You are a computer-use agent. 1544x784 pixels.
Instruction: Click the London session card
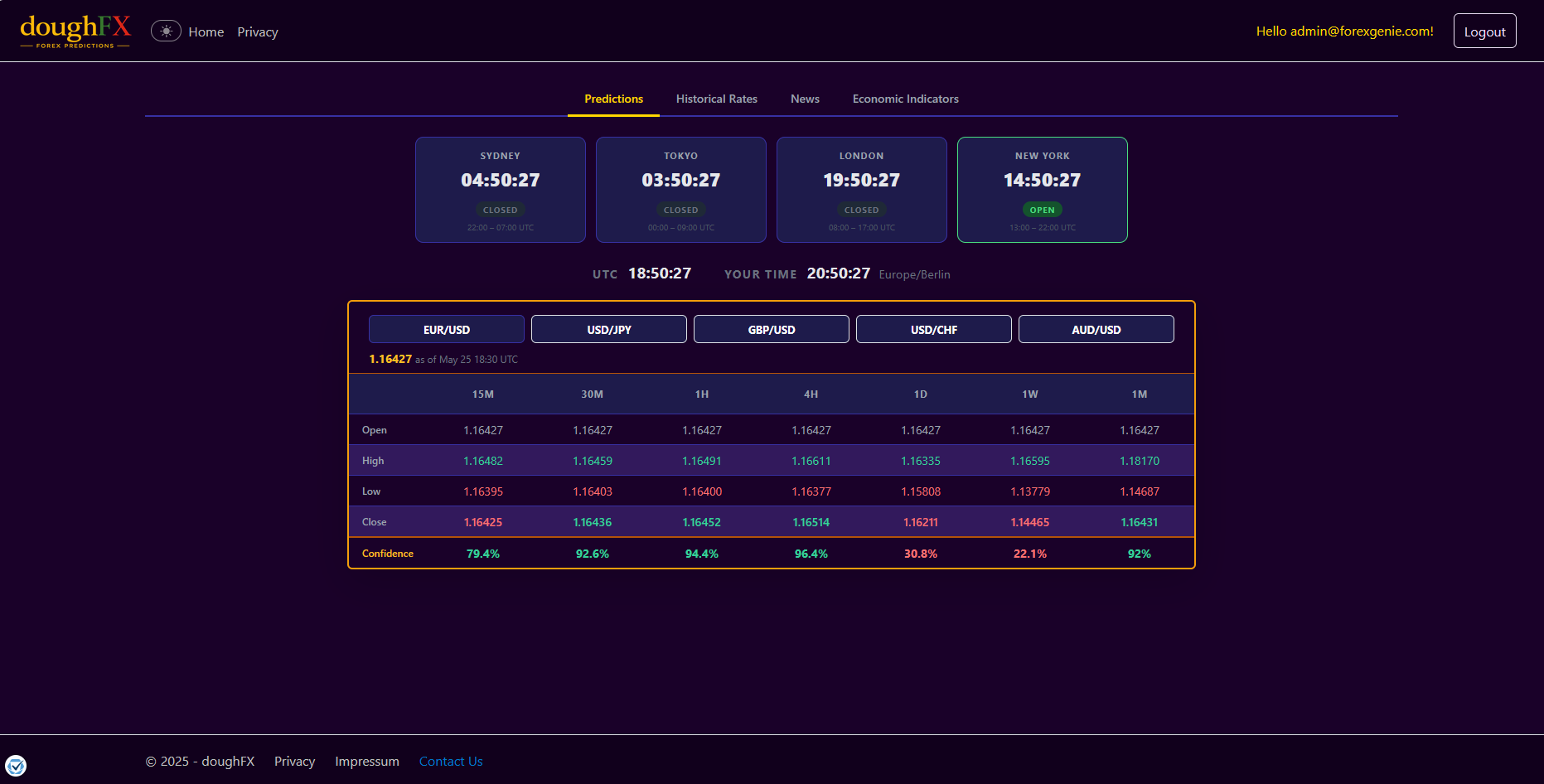(862, 190)
